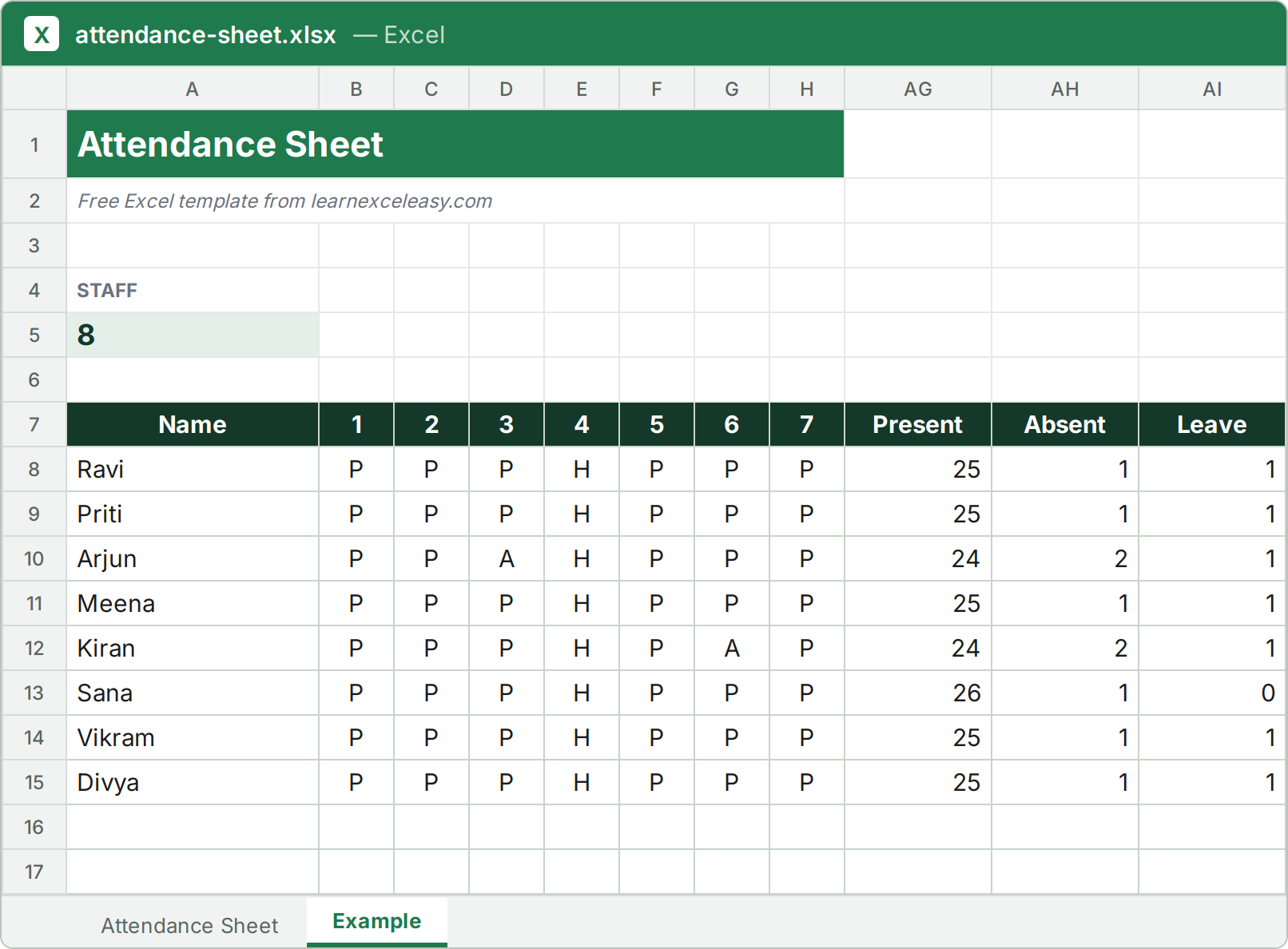Select the name cell Sana

(193, 693)
